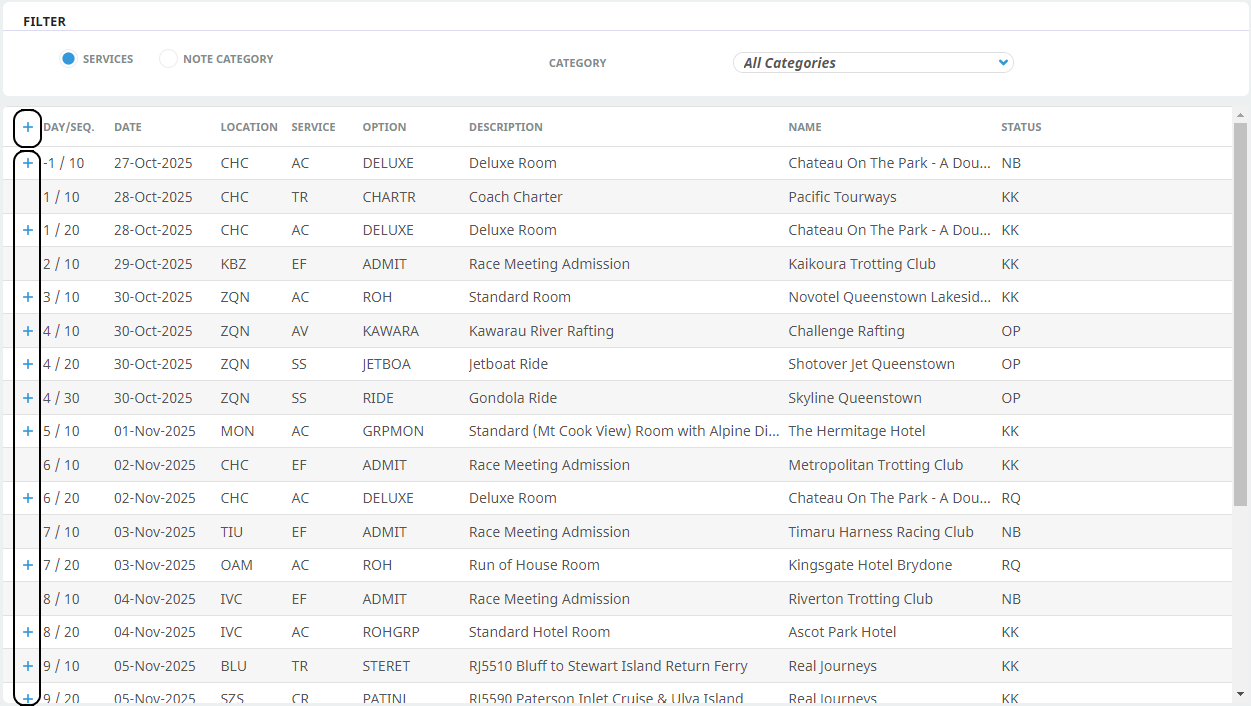Click the GRPMON option cell
Image resolution: width=1251 pixels, height=706 pixels.
point(393,431)
